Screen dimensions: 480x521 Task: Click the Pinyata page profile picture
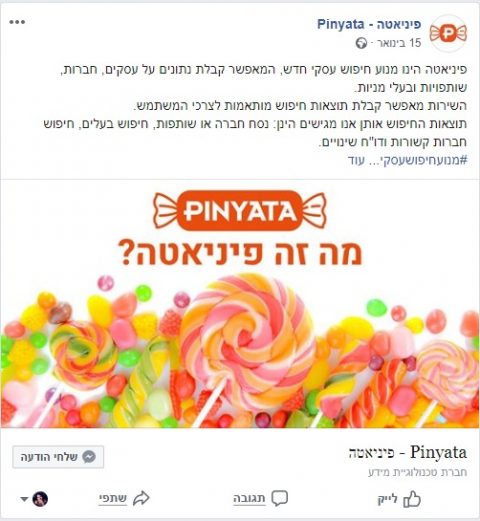[448, 33]
